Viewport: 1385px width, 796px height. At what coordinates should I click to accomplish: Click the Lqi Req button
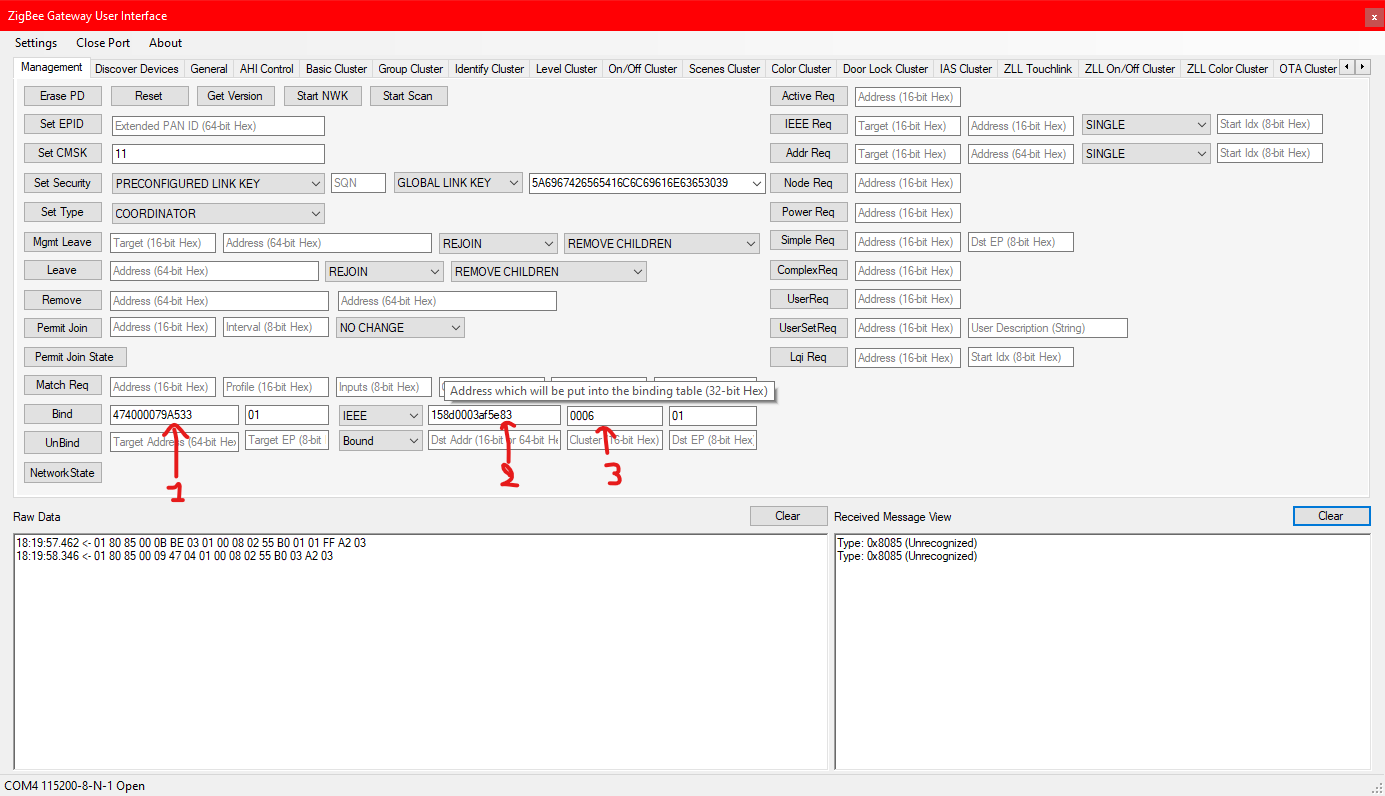click(x=809, y=357)
